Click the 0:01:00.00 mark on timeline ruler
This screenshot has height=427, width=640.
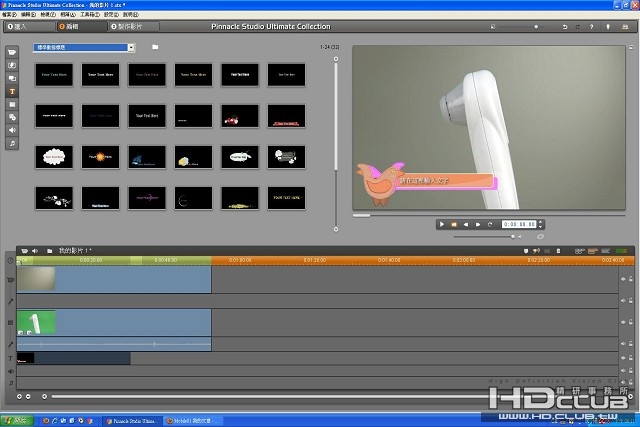coord(240,260)
